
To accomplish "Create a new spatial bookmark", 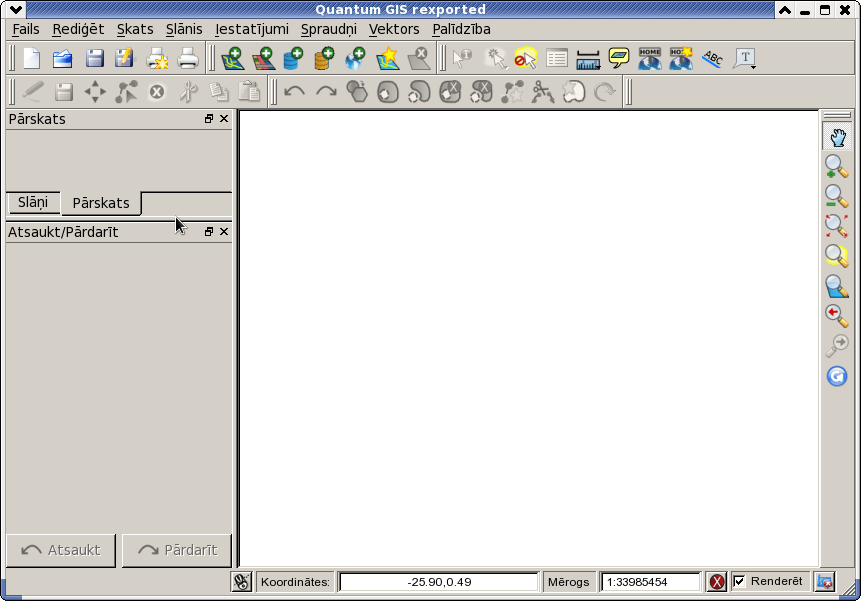I will click(x=681, y=58).
